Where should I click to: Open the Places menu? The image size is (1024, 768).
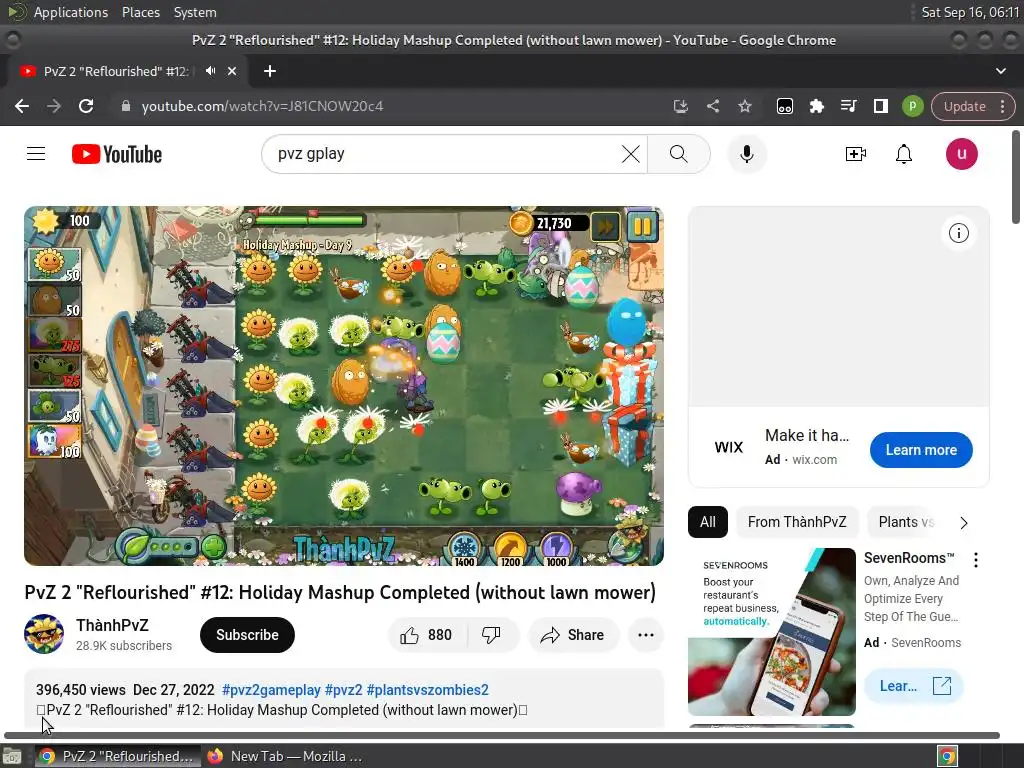(x=140, y=12)
